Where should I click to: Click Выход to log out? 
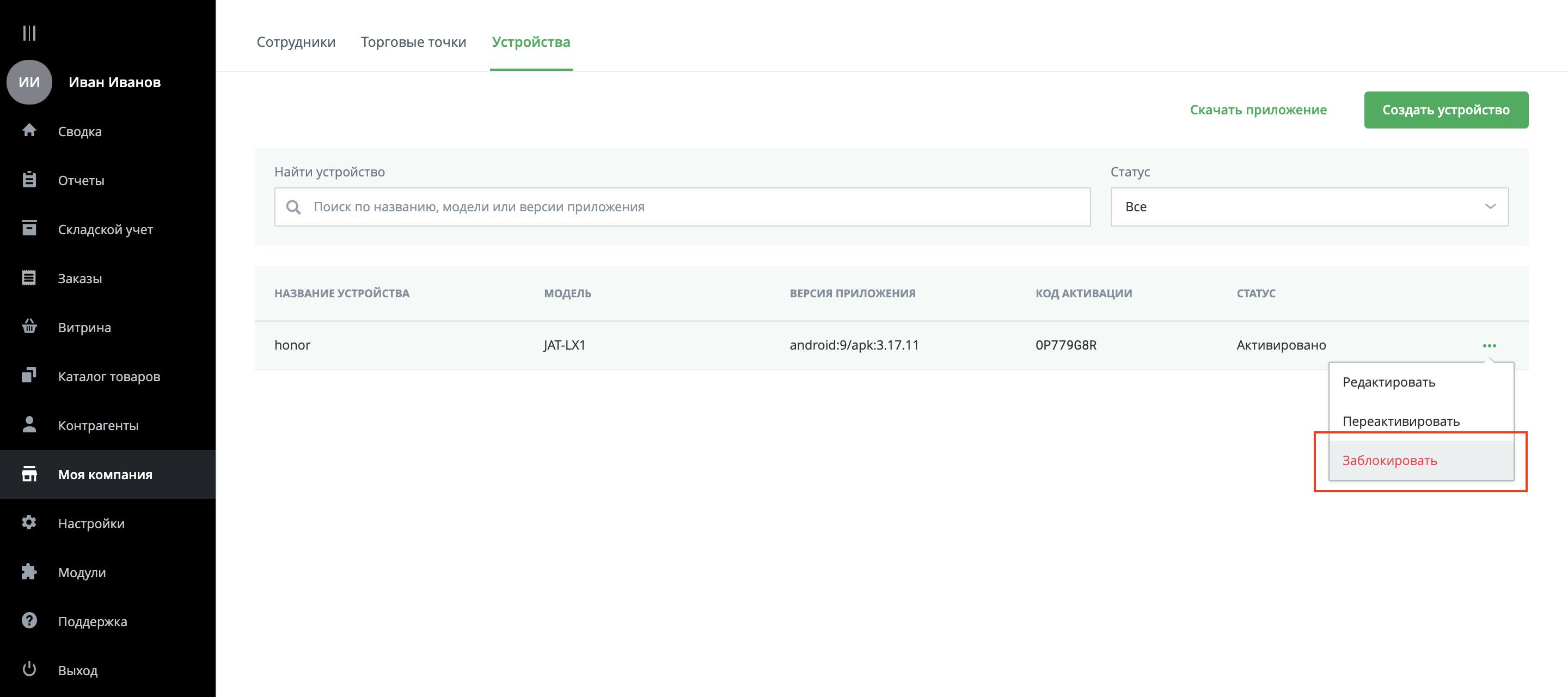coord(108,670)
